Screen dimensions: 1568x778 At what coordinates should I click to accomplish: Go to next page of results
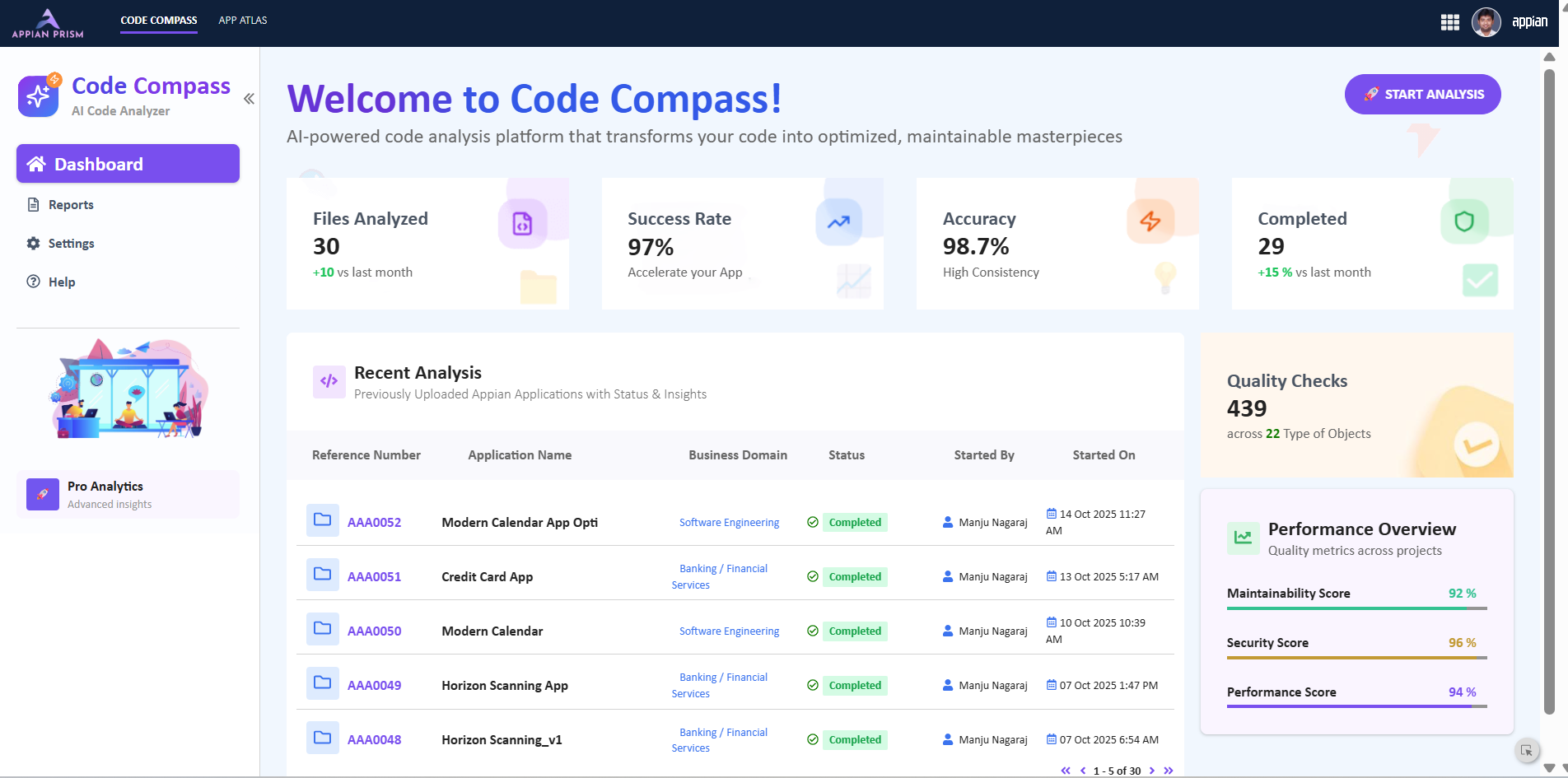click(x=1152, y=771)
